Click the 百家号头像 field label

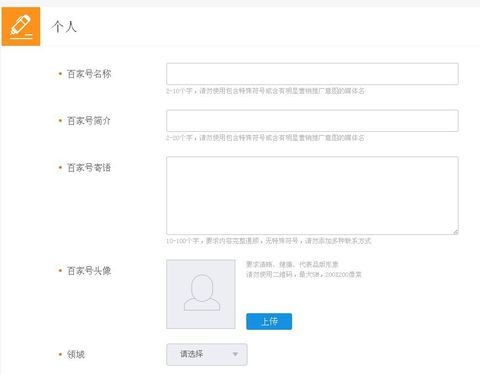coord(89,271)
